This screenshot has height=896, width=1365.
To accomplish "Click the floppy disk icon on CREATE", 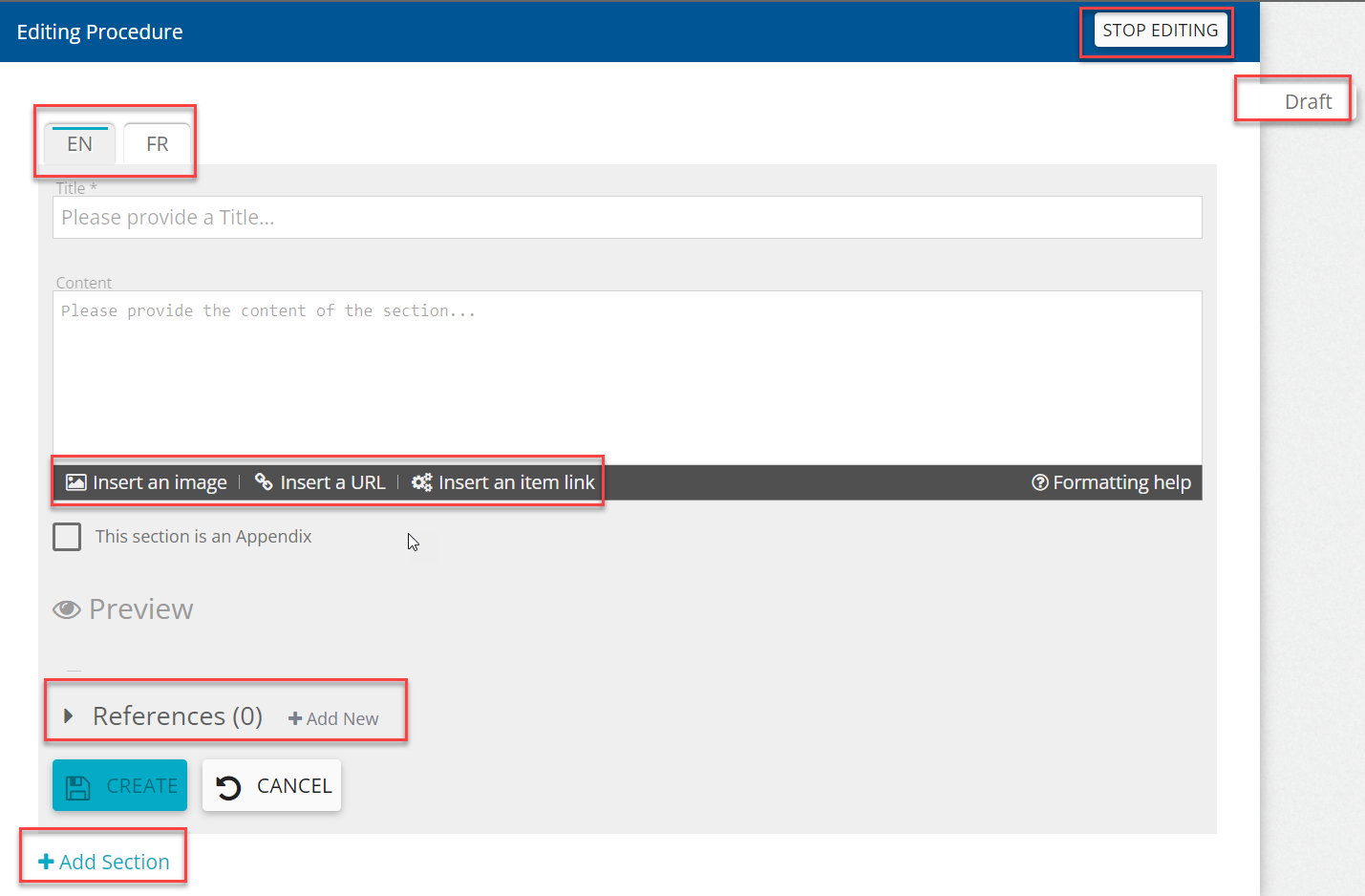I will pos(77,787).
